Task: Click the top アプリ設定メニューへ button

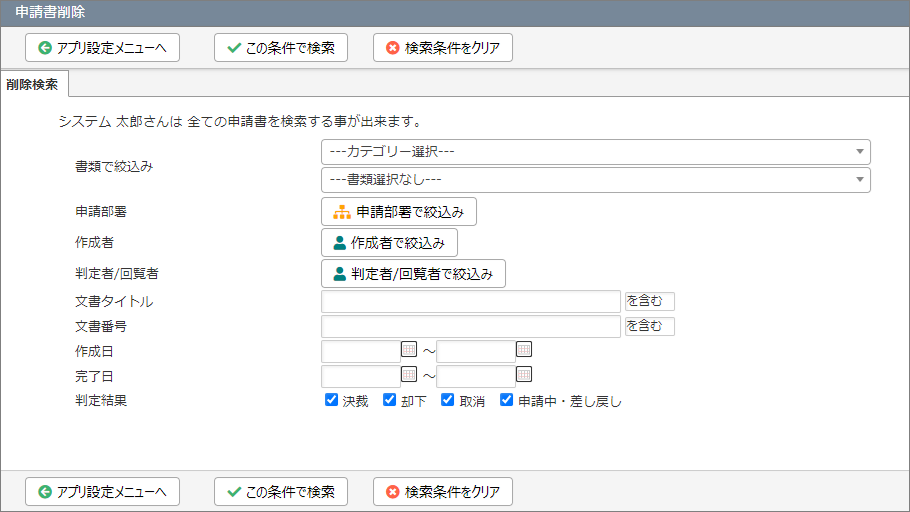Action: point(102,48)
